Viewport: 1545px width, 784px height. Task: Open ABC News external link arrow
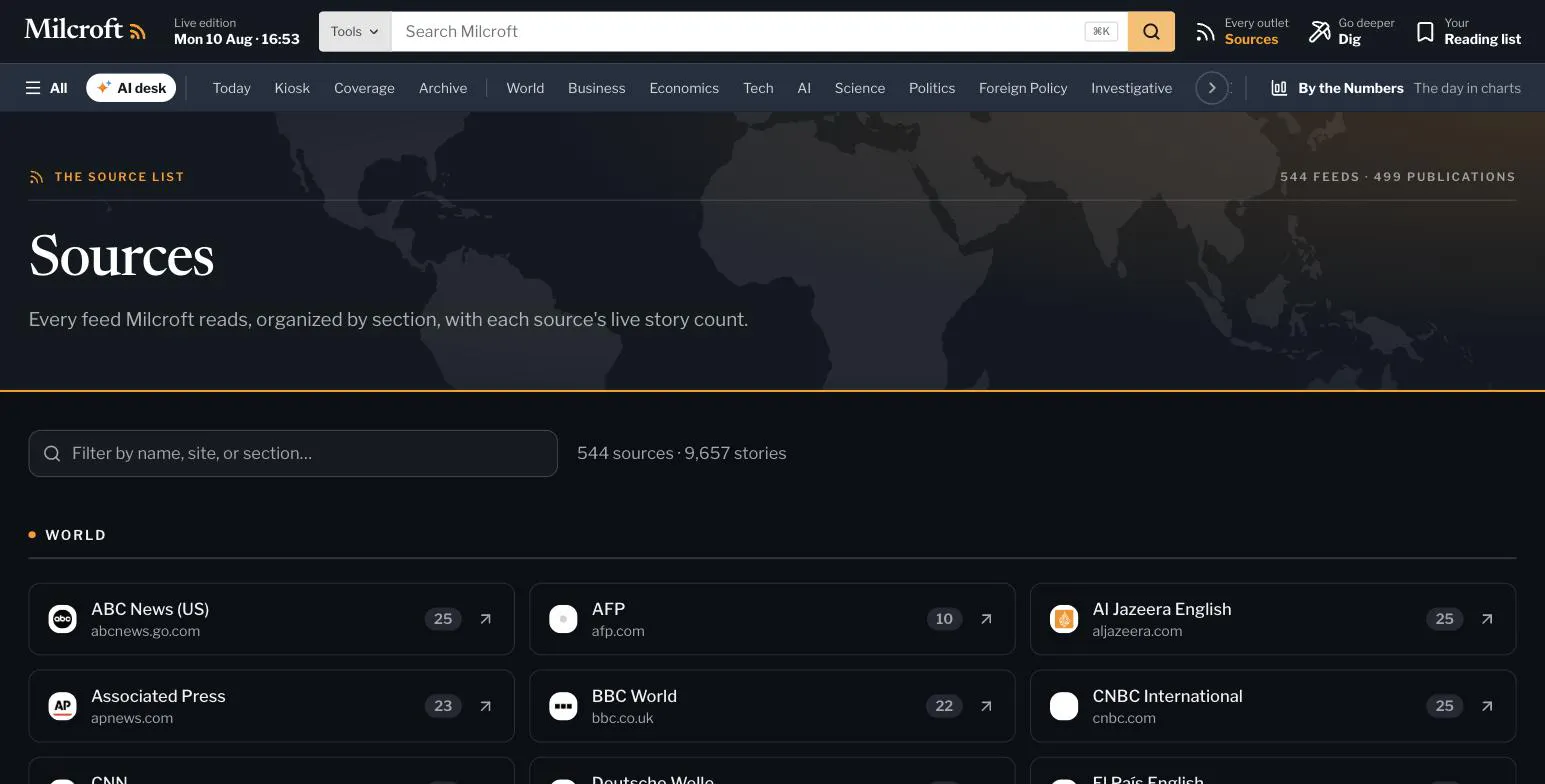[485, 619]
